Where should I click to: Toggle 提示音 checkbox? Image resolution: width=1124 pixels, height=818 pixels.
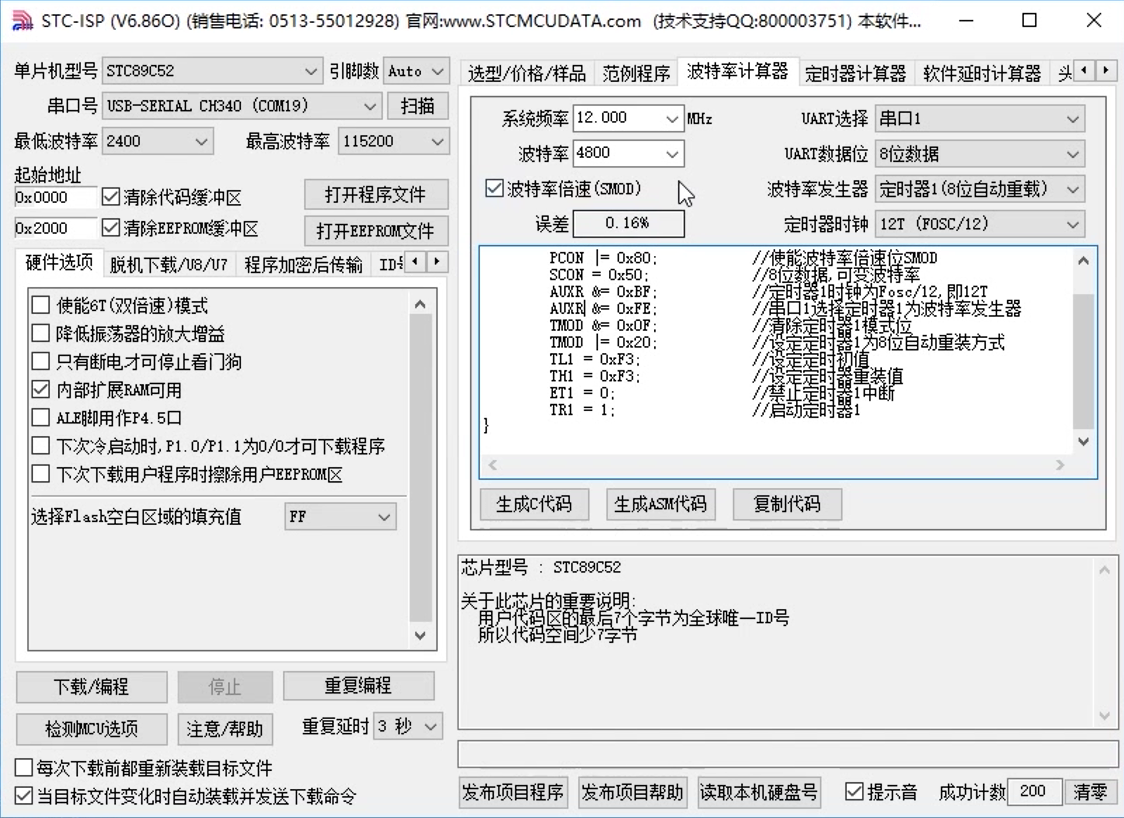(854, 791)
